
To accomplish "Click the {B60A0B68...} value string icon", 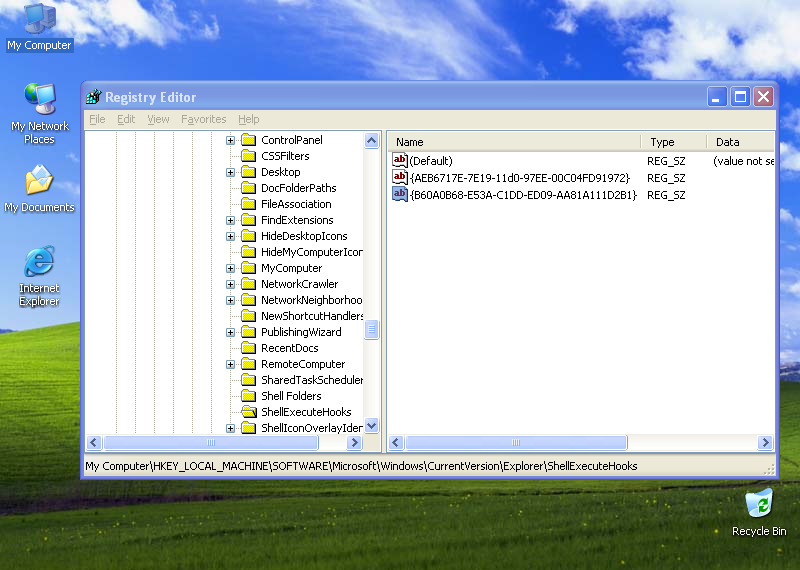I will click(x=399, y=194).
